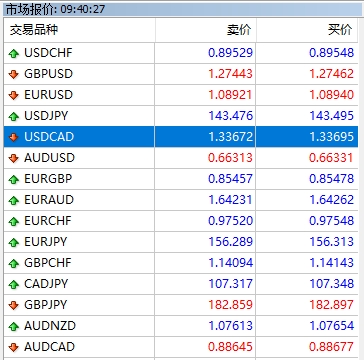
Task: Click the red down arrow beside AUDCAD
Action: (14, 347)
